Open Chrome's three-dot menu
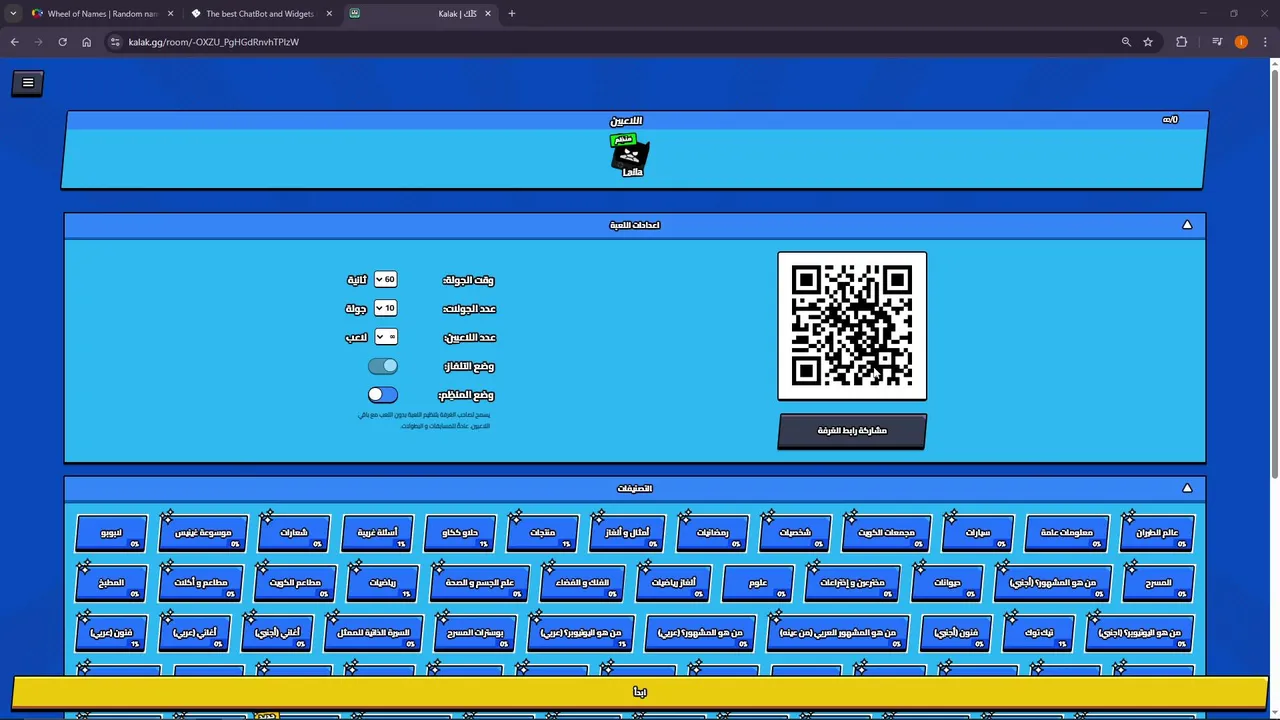This screenshot has width=1280, height=720. 1266,42
